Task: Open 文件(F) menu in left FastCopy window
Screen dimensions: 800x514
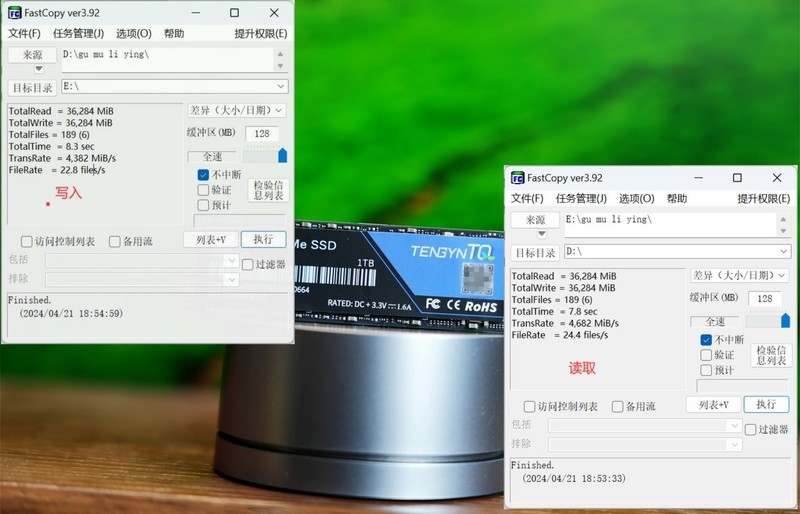Action: (x=24, y=34)
